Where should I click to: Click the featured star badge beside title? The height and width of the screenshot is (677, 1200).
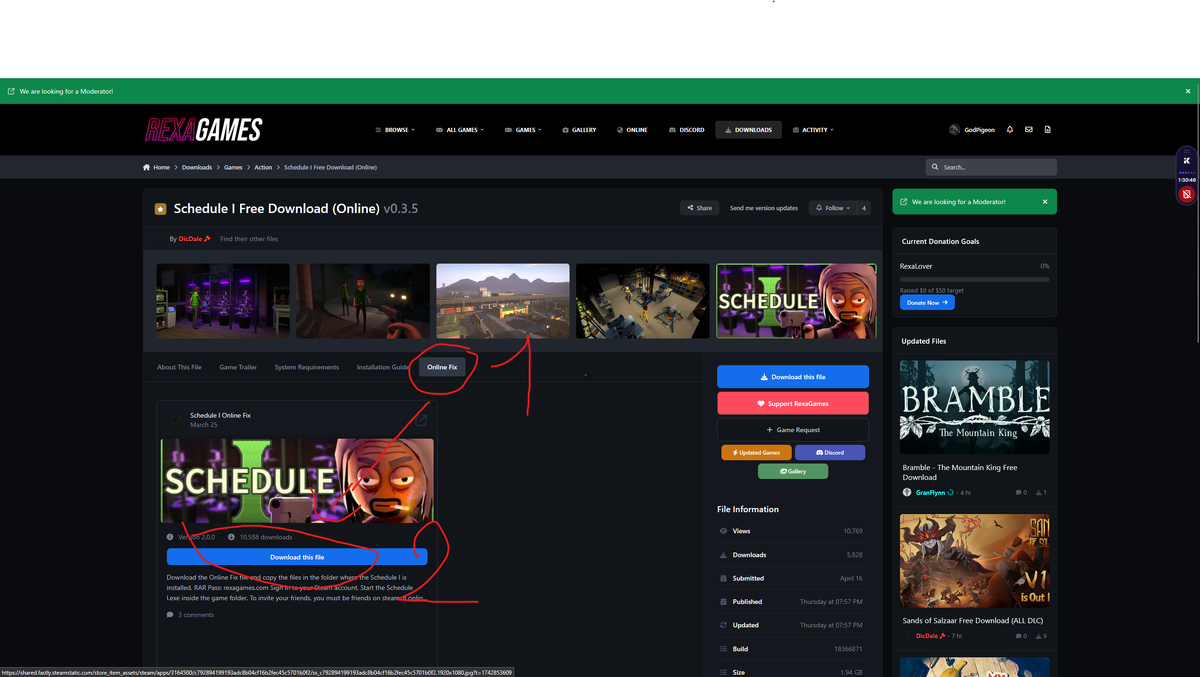[x=160, y=209]
